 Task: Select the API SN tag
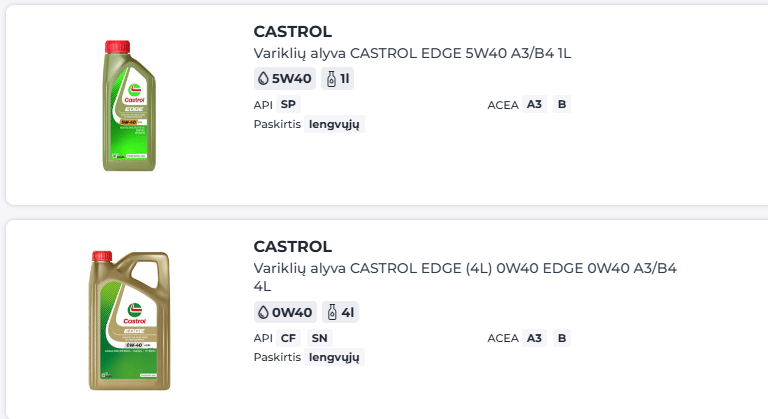pos(319,338)
